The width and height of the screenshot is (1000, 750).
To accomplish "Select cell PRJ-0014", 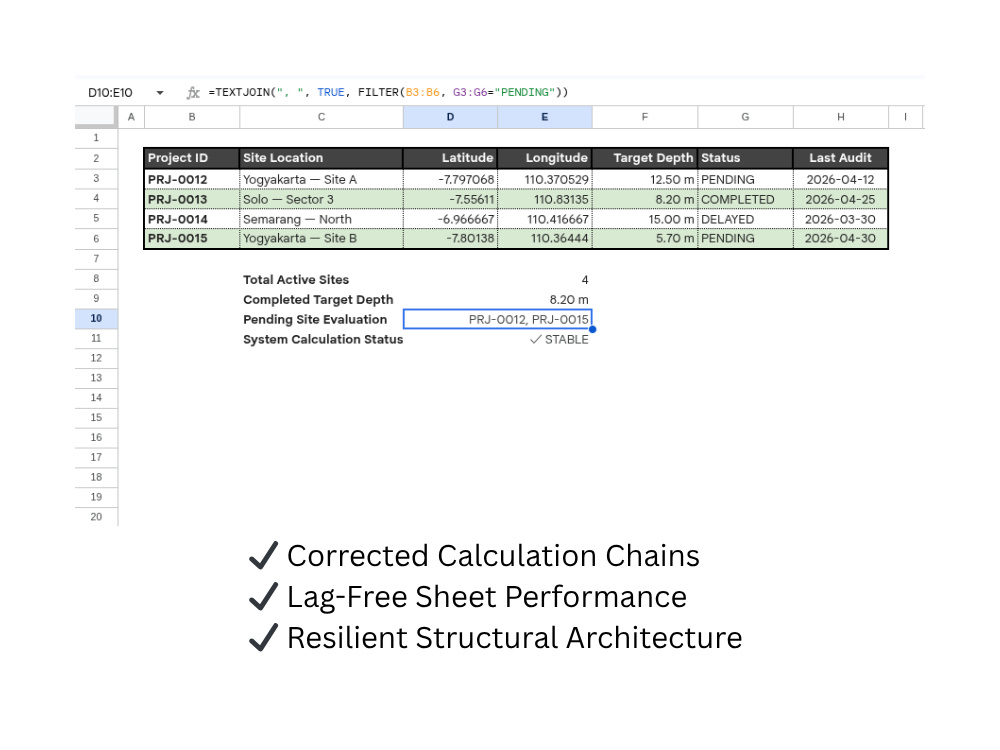I will pos(192,219).
